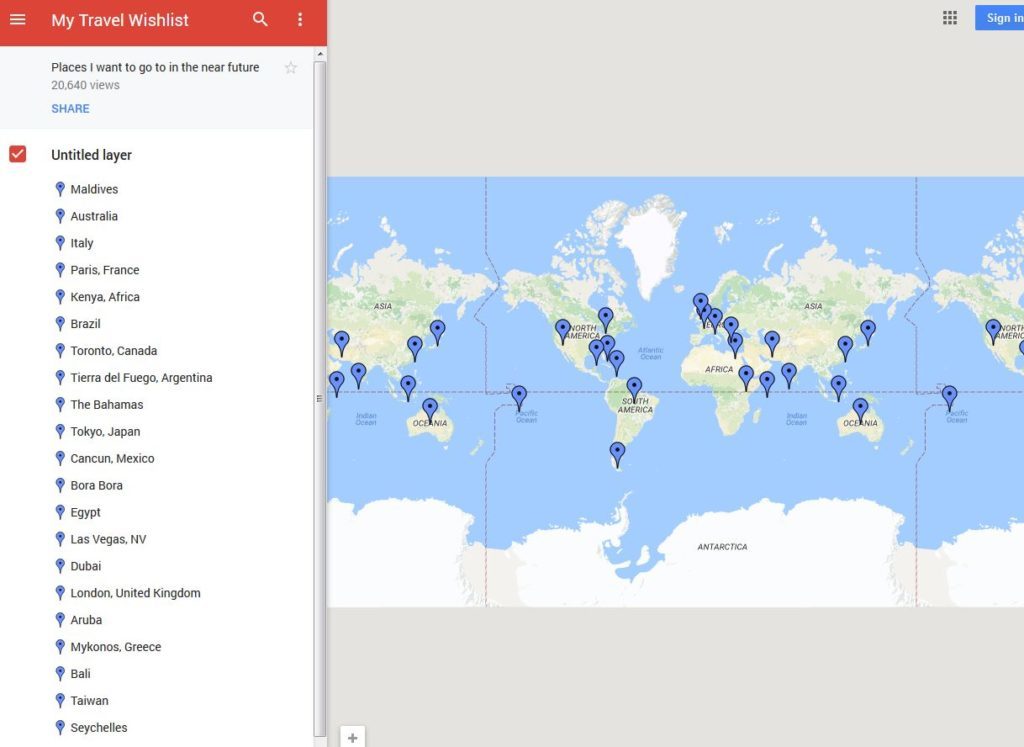The height and width of the screenshot is (747, 1024).
Task: Click the map pin over Antarctica's nearest marker in Tierra del Fuego
Action: (618, 454)
